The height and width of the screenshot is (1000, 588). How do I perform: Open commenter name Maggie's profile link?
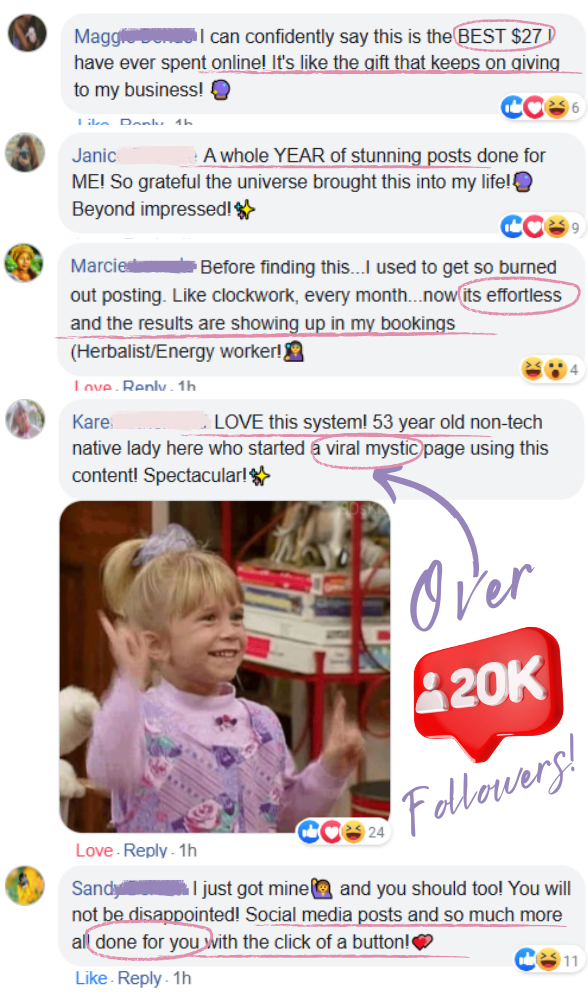coord(135,36)
